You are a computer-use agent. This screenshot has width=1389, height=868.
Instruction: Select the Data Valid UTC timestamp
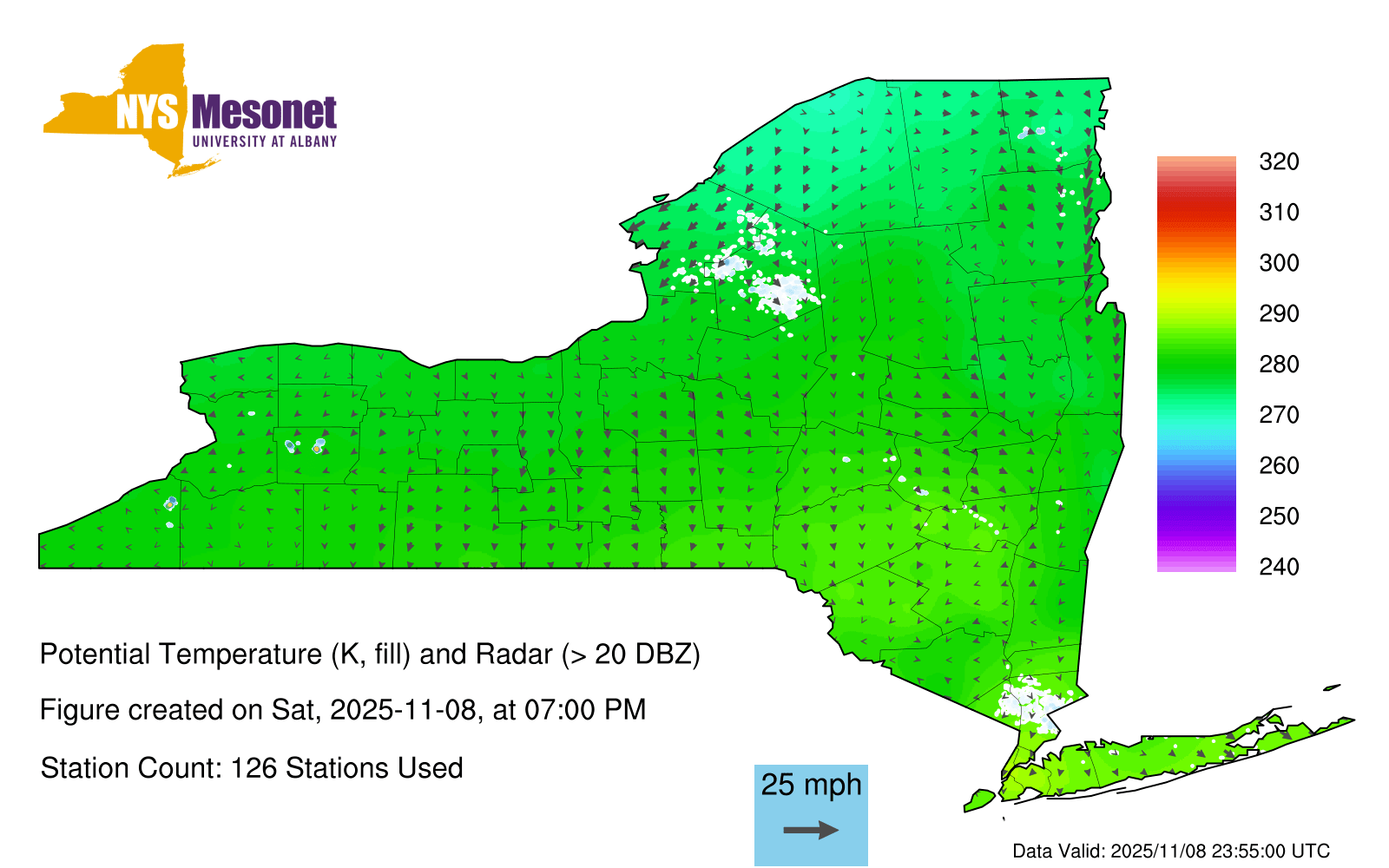(1171, 851)
